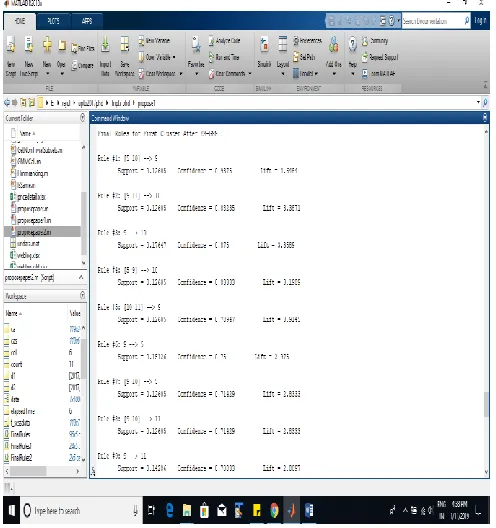Create a New Live Script

click(x=29, y=56)
